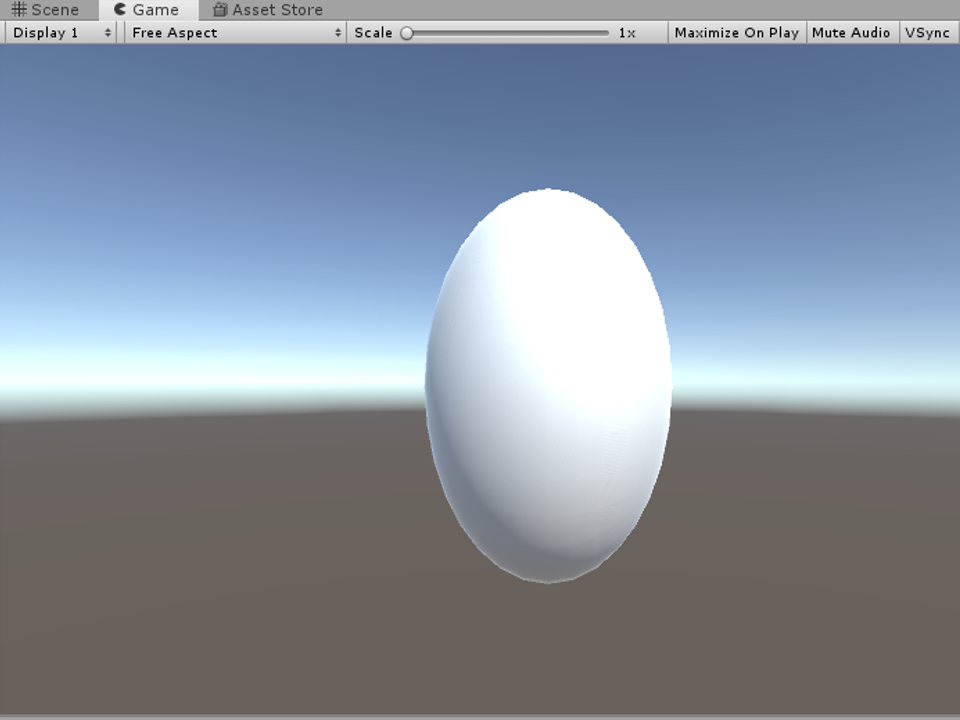Toggle Maximize On Play
The image size is (960, 720).
pos(737,32)
